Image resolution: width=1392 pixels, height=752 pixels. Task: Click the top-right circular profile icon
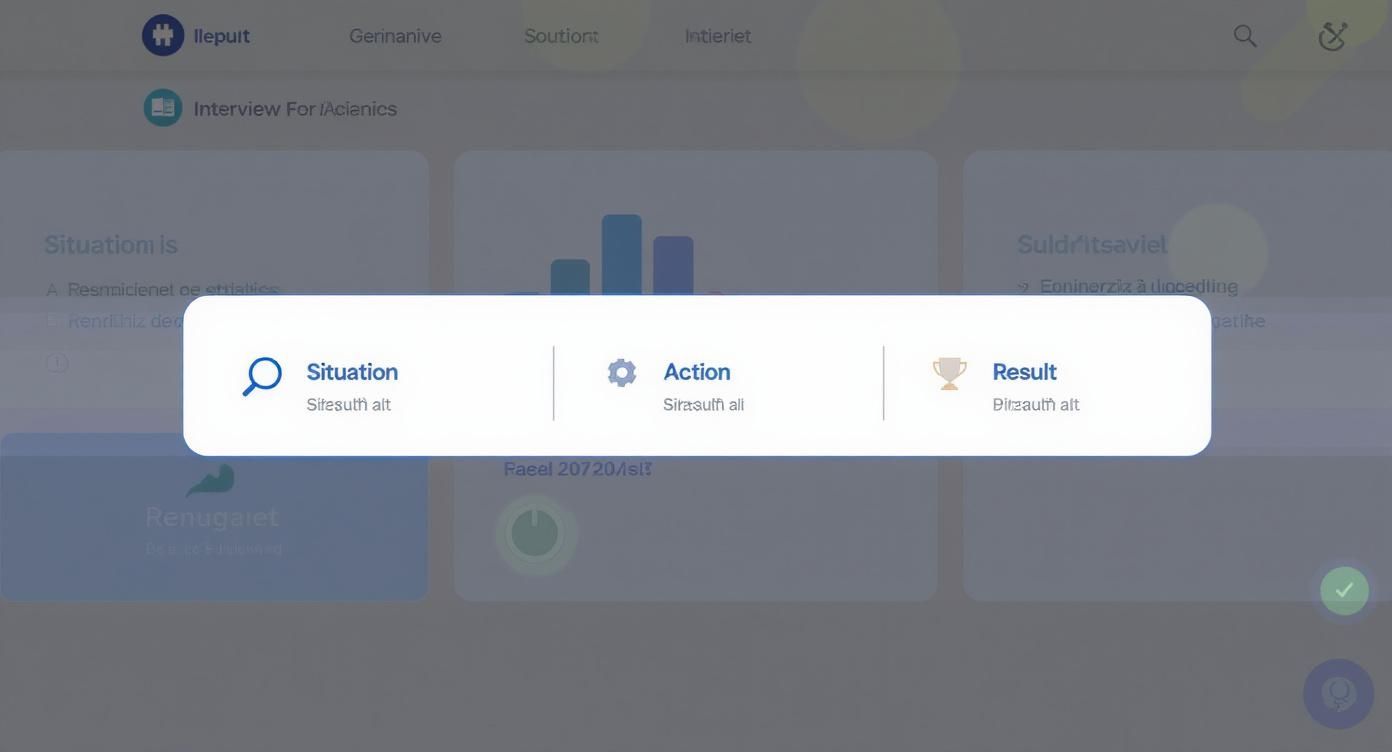1332,36
